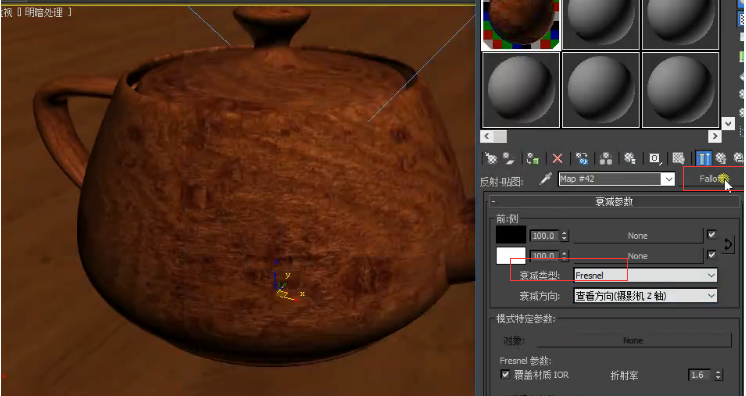This screenshot has height=396, width=746.
Task: Collapse the 衰减参数 rollout header
Action: (x=614, y=202)
